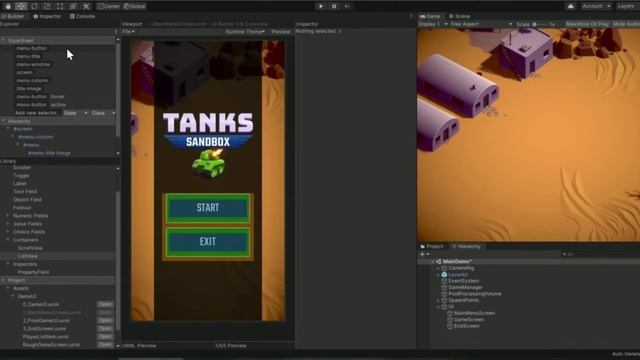Open PlayerListItem.uxml with Open button
Image resolution: width=640 pixels, height=360 pixels.
pos(105,337)
